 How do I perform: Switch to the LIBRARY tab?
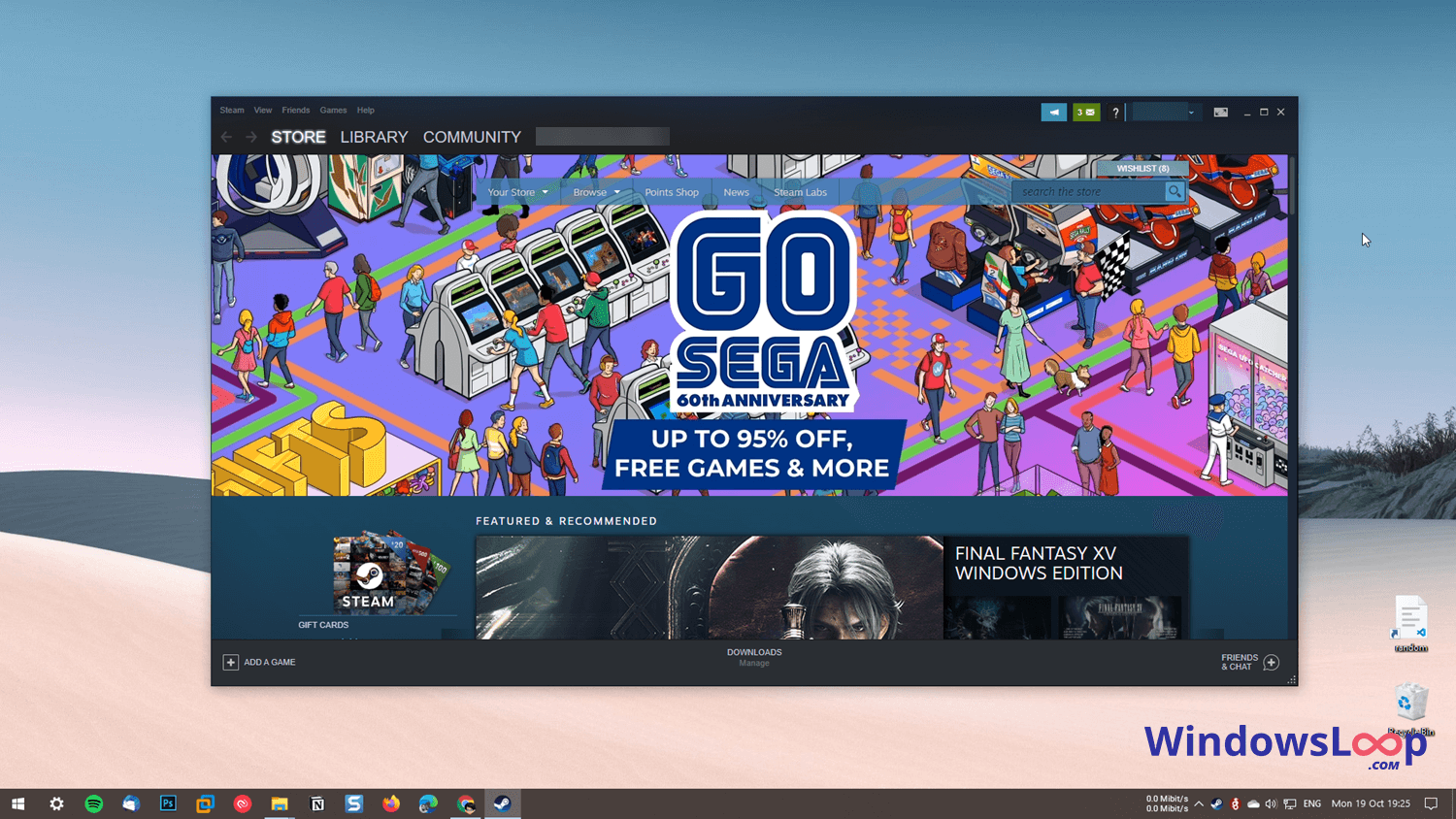[374, 137]
